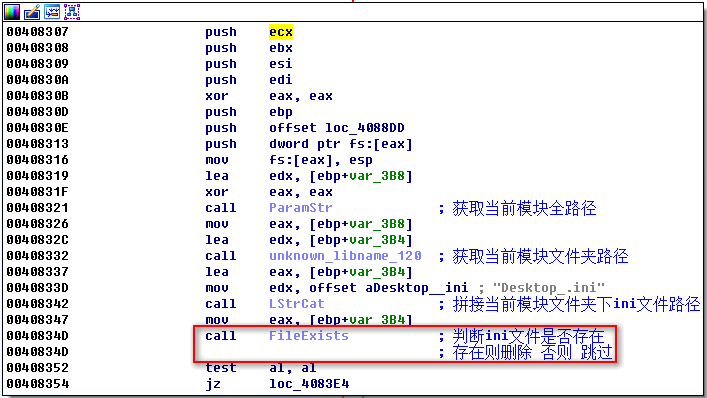707x398 pixels.
Task: Click the unknown_libname_120 call target
Action: 345,256
